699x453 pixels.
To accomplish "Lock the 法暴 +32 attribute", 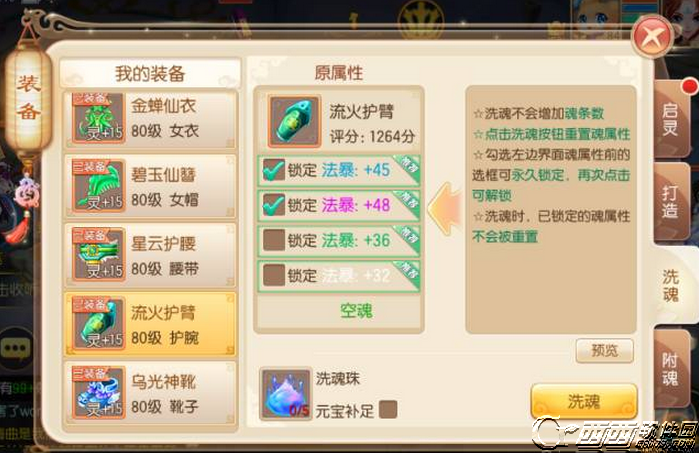I will coord(273,275).
